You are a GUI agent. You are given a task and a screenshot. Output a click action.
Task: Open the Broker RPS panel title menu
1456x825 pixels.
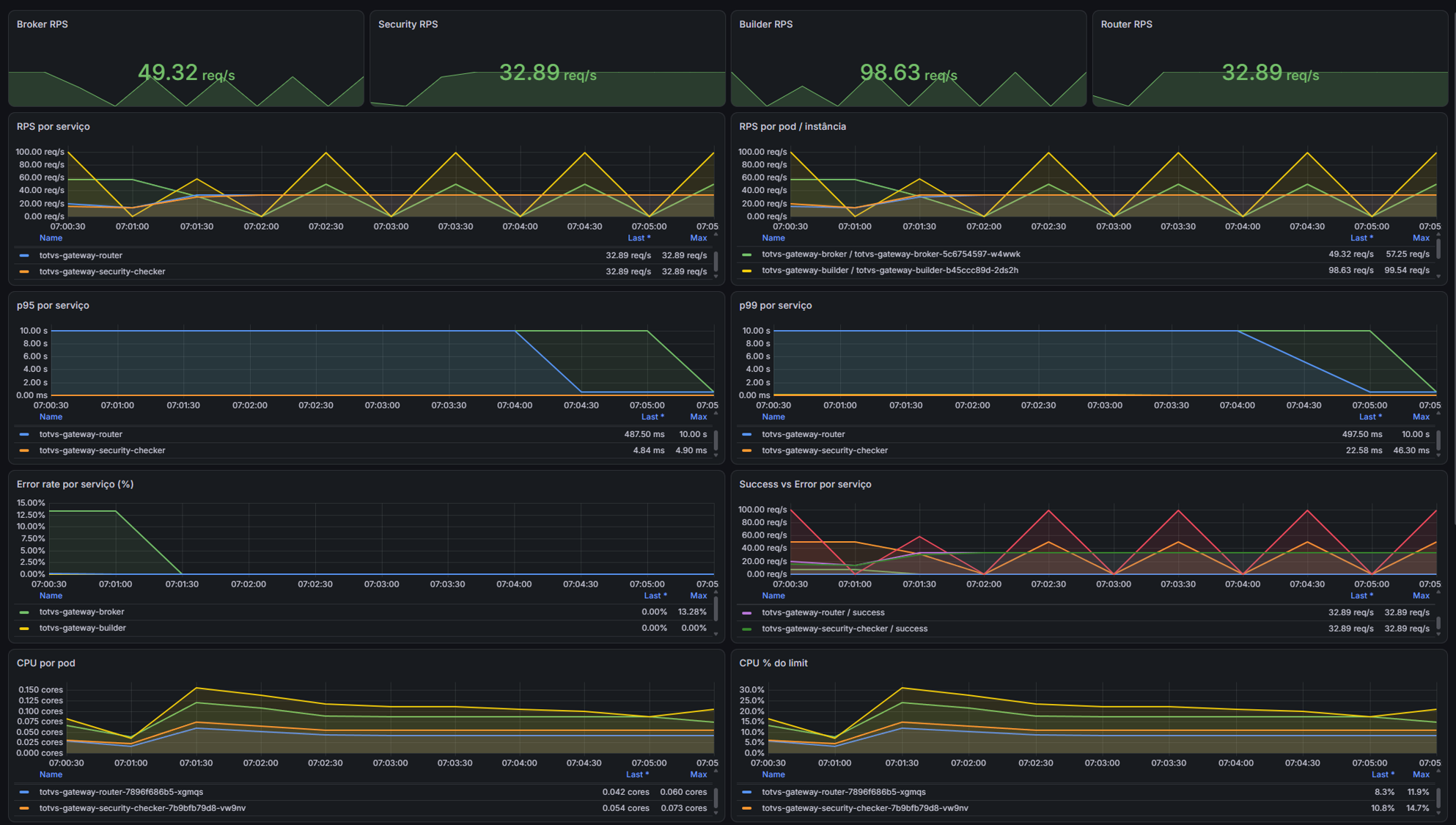click(43, 24)
